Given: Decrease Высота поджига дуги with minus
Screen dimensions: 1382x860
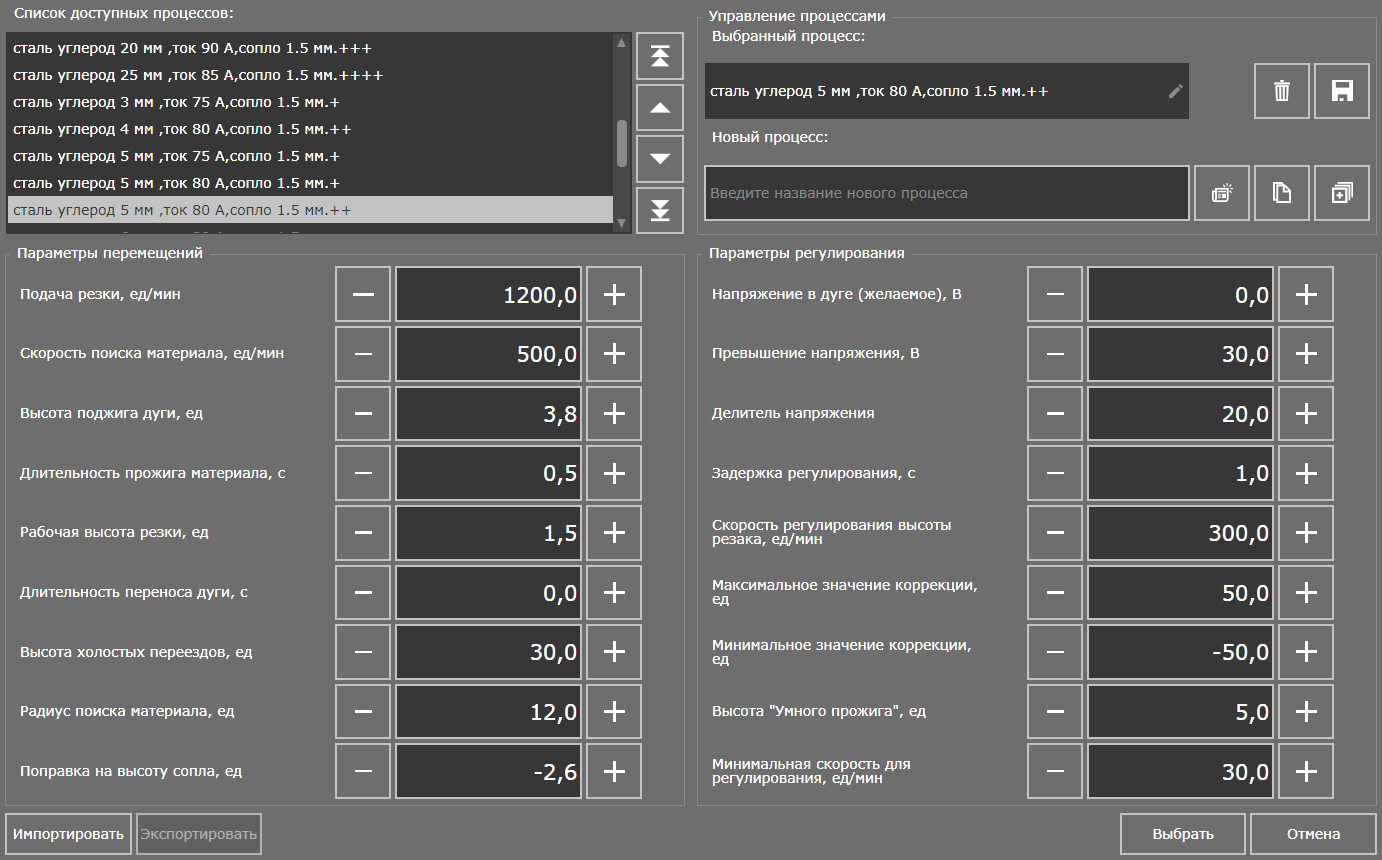Looking at the screenshot, I should point(363,413).
